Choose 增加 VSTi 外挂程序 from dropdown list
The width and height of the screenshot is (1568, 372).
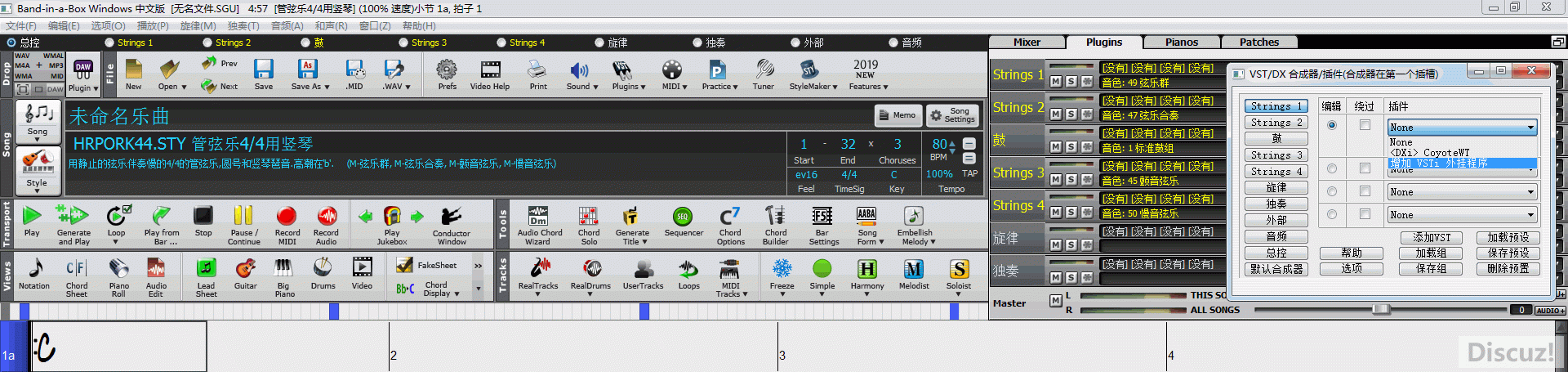tap(1462, 164)
